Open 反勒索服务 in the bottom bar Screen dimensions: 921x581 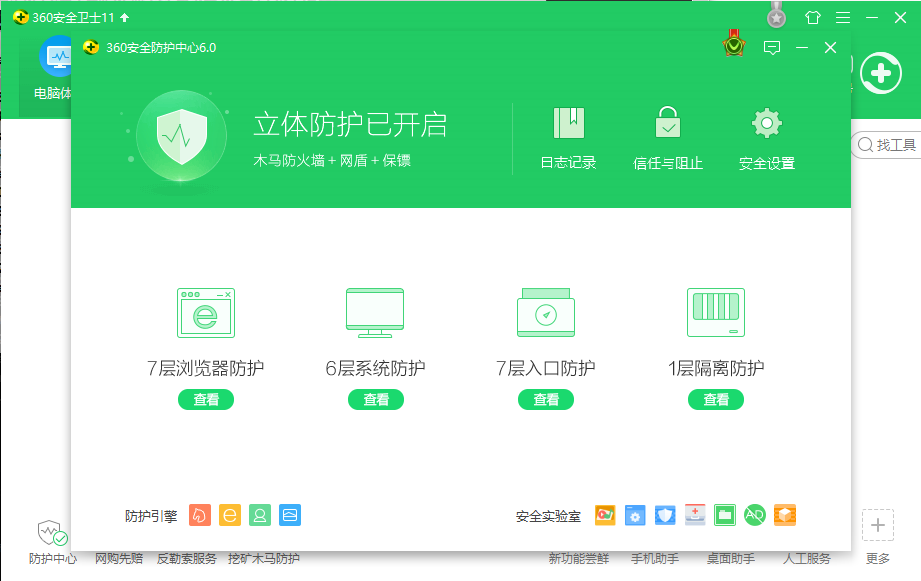(x=187, y=559)
